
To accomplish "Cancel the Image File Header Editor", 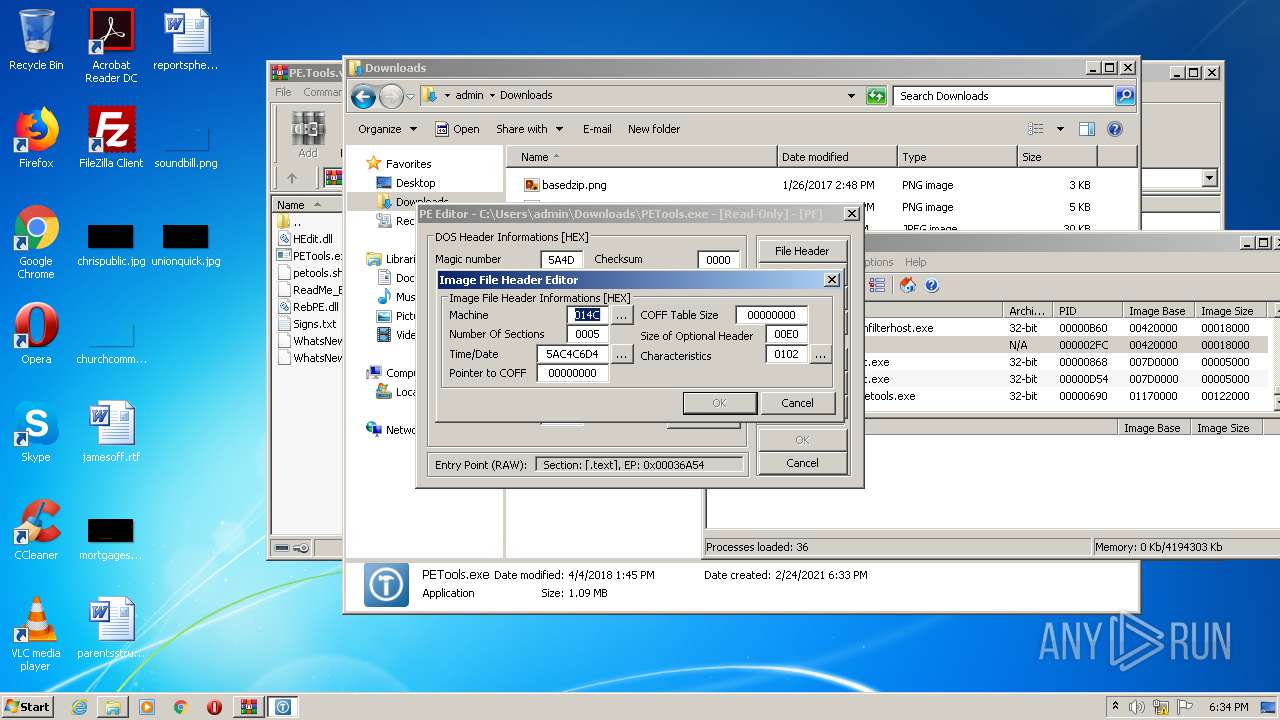I will [797, 403].
